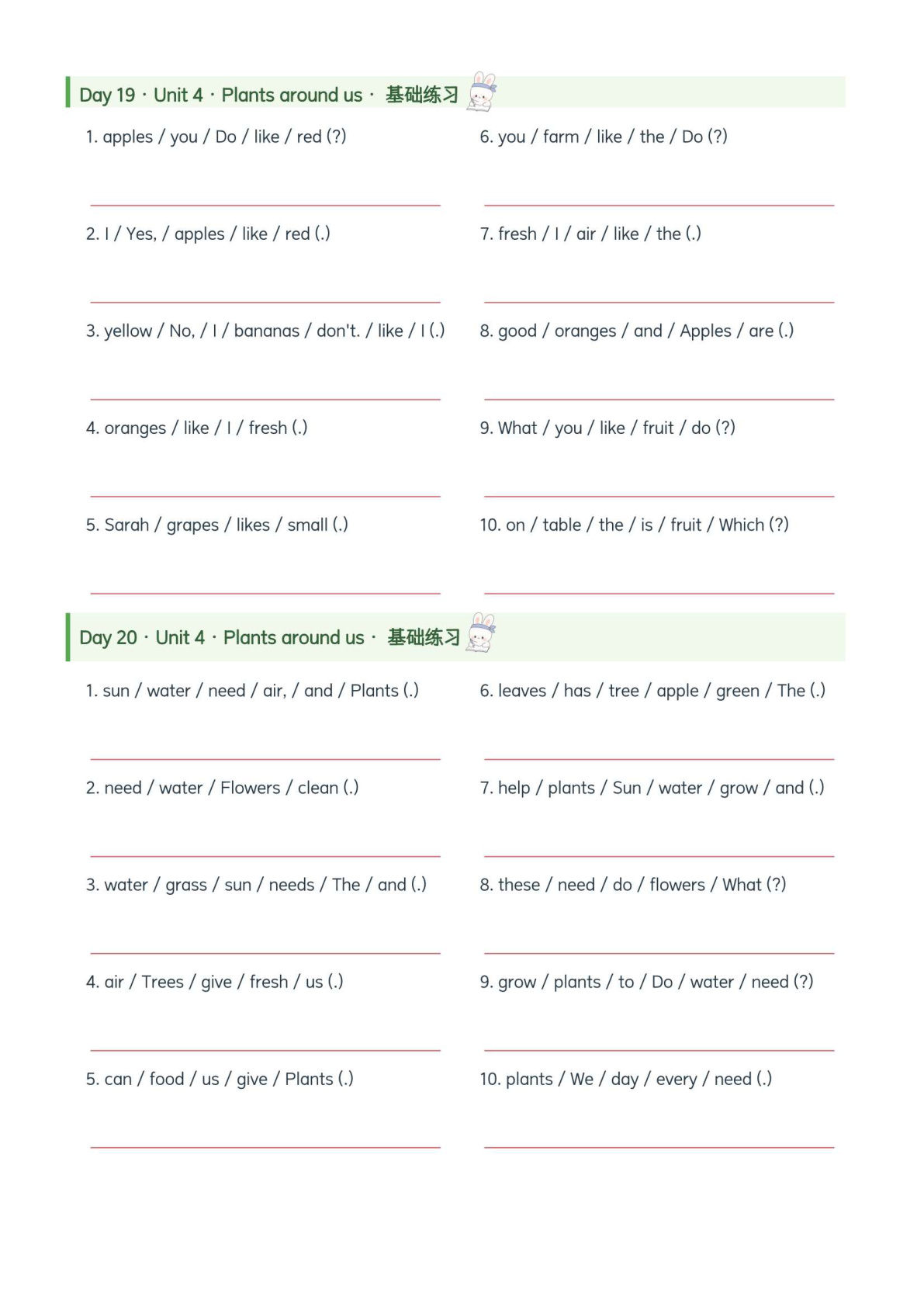Click the bunny icon beside Day 19 heading
The width and height of the screenshot is (924, 1307).
[482, 92]
